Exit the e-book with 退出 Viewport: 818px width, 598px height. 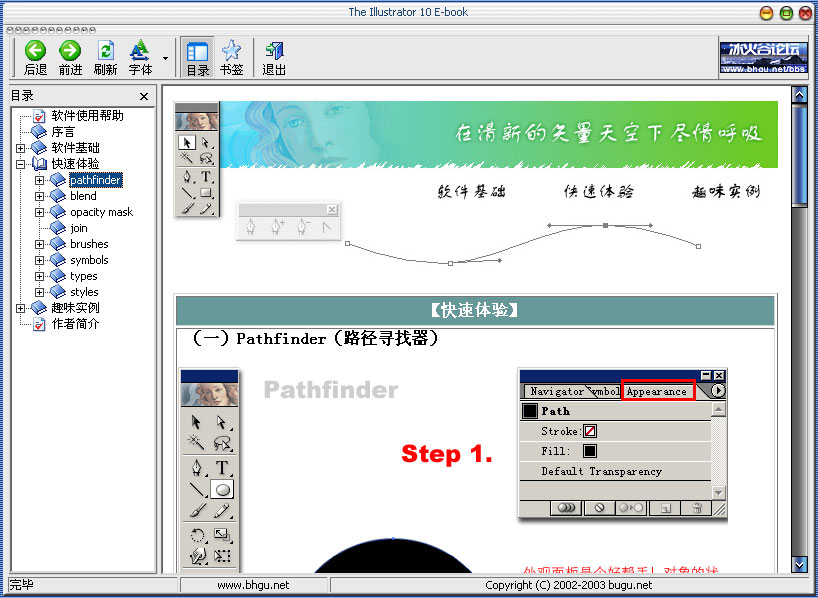tap(274, 58)
